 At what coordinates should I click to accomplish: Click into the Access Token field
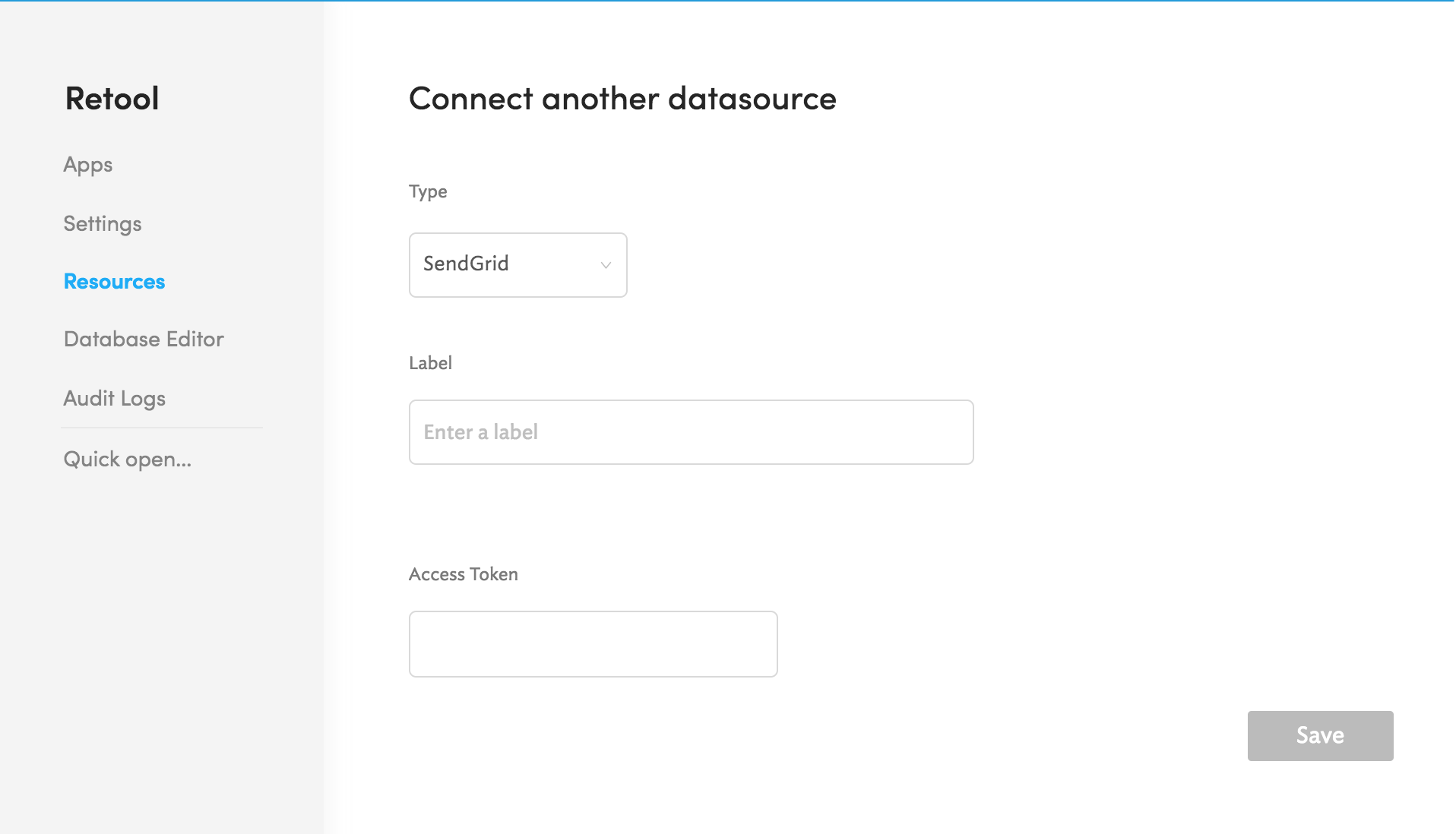point(593,644)
